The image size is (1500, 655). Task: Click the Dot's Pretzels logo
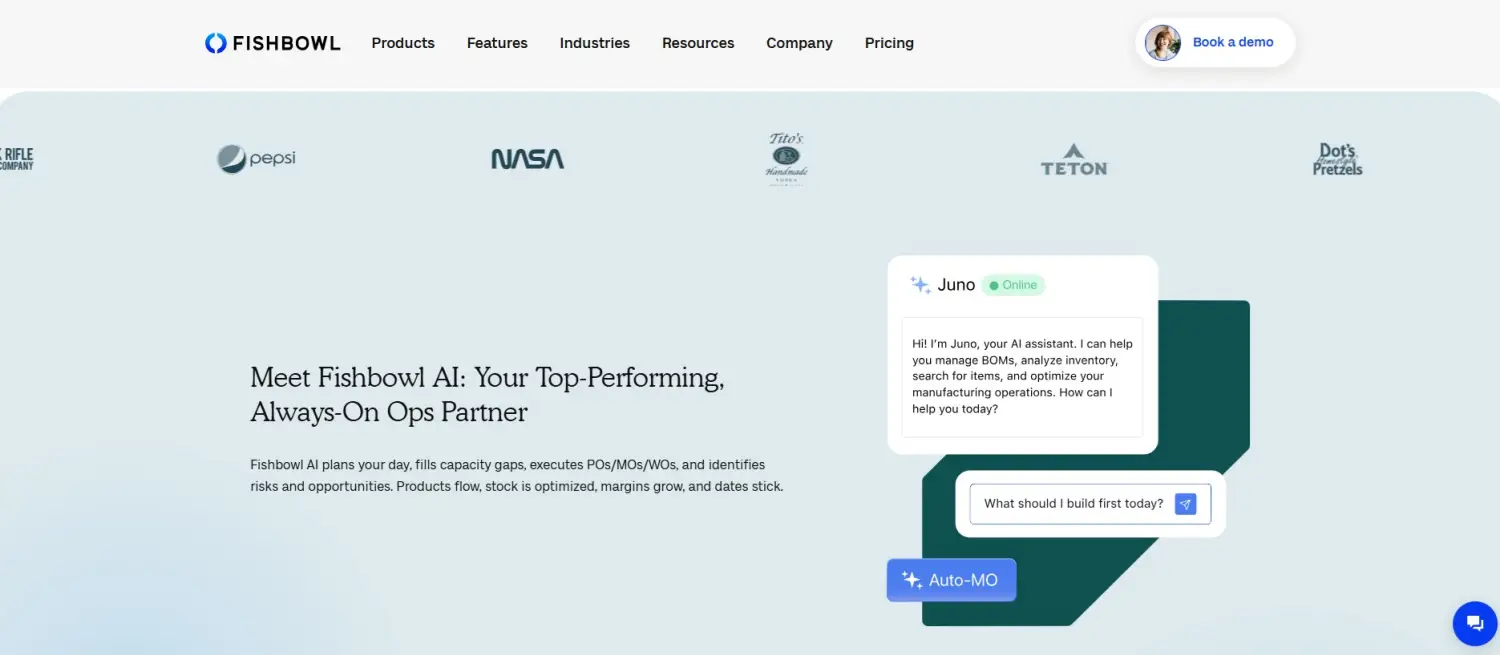[1337, 159]
